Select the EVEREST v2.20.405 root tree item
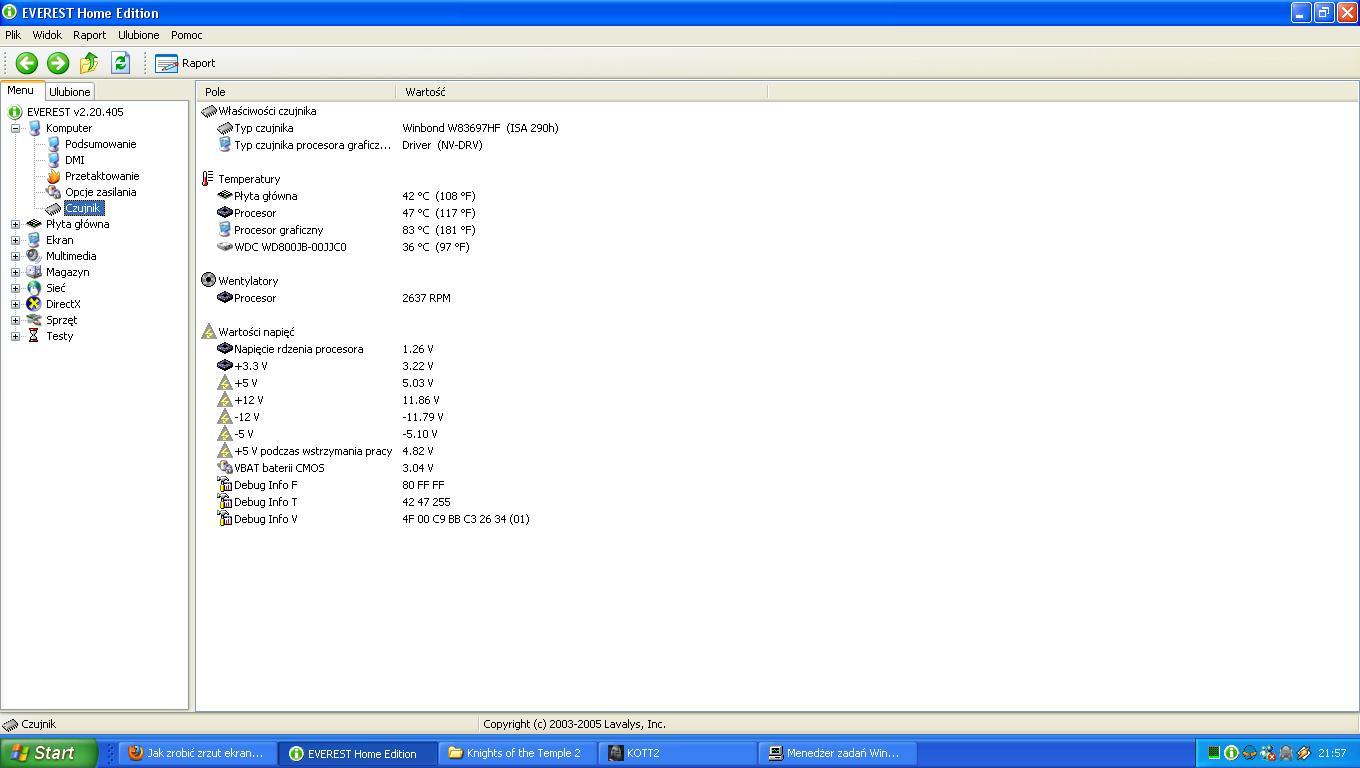 75,112
